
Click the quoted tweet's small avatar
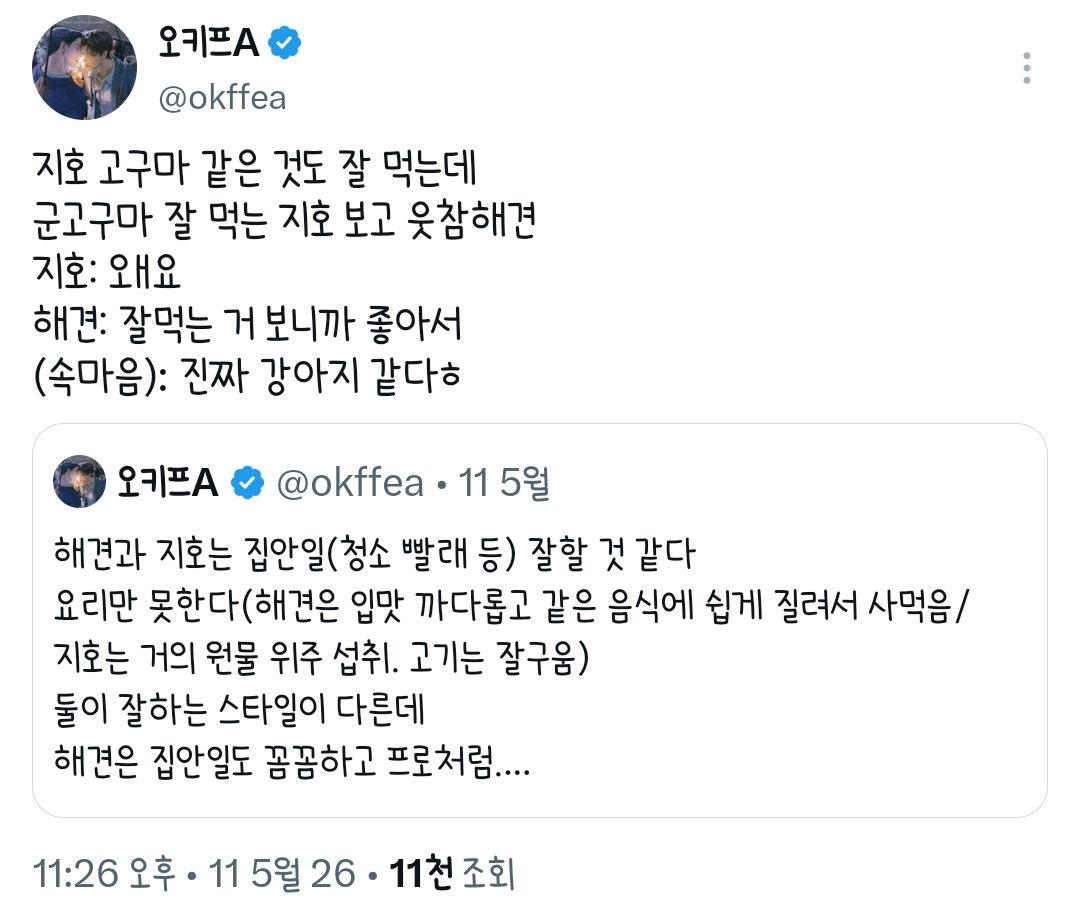coord(80,481)
